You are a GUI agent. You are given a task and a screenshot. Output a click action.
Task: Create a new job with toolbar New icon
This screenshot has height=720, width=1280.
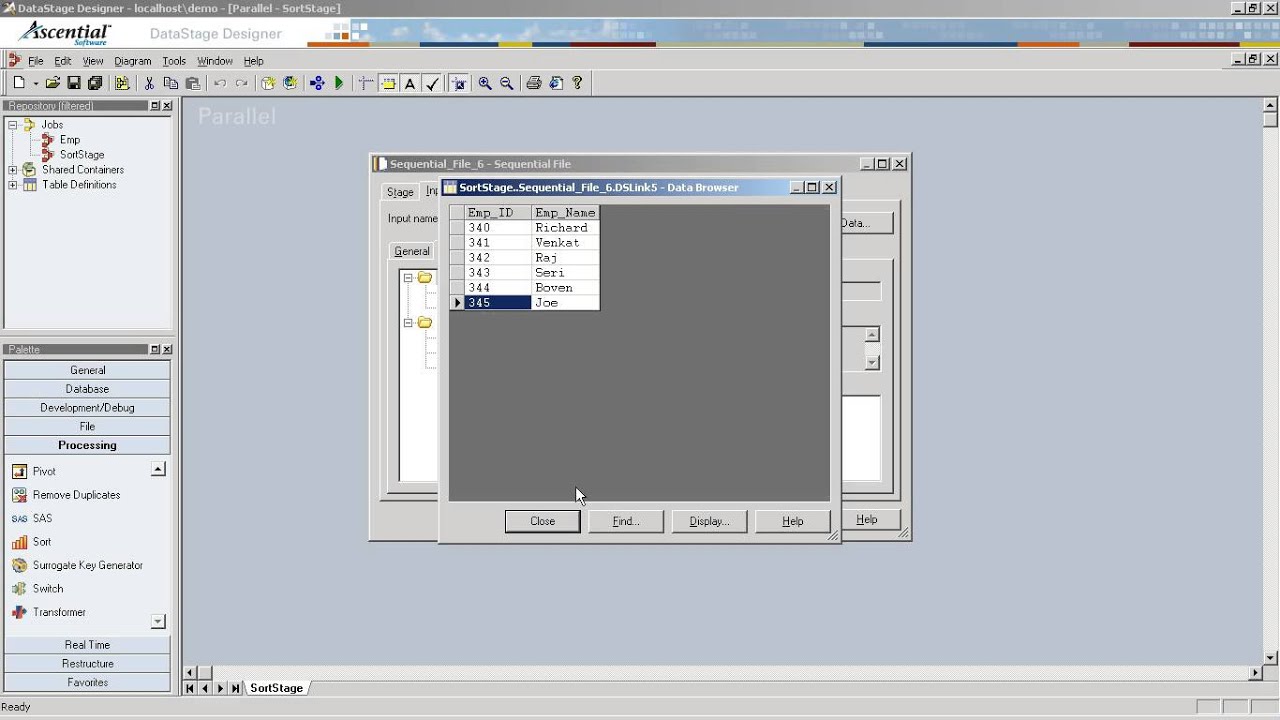click(x=19, y=83)
